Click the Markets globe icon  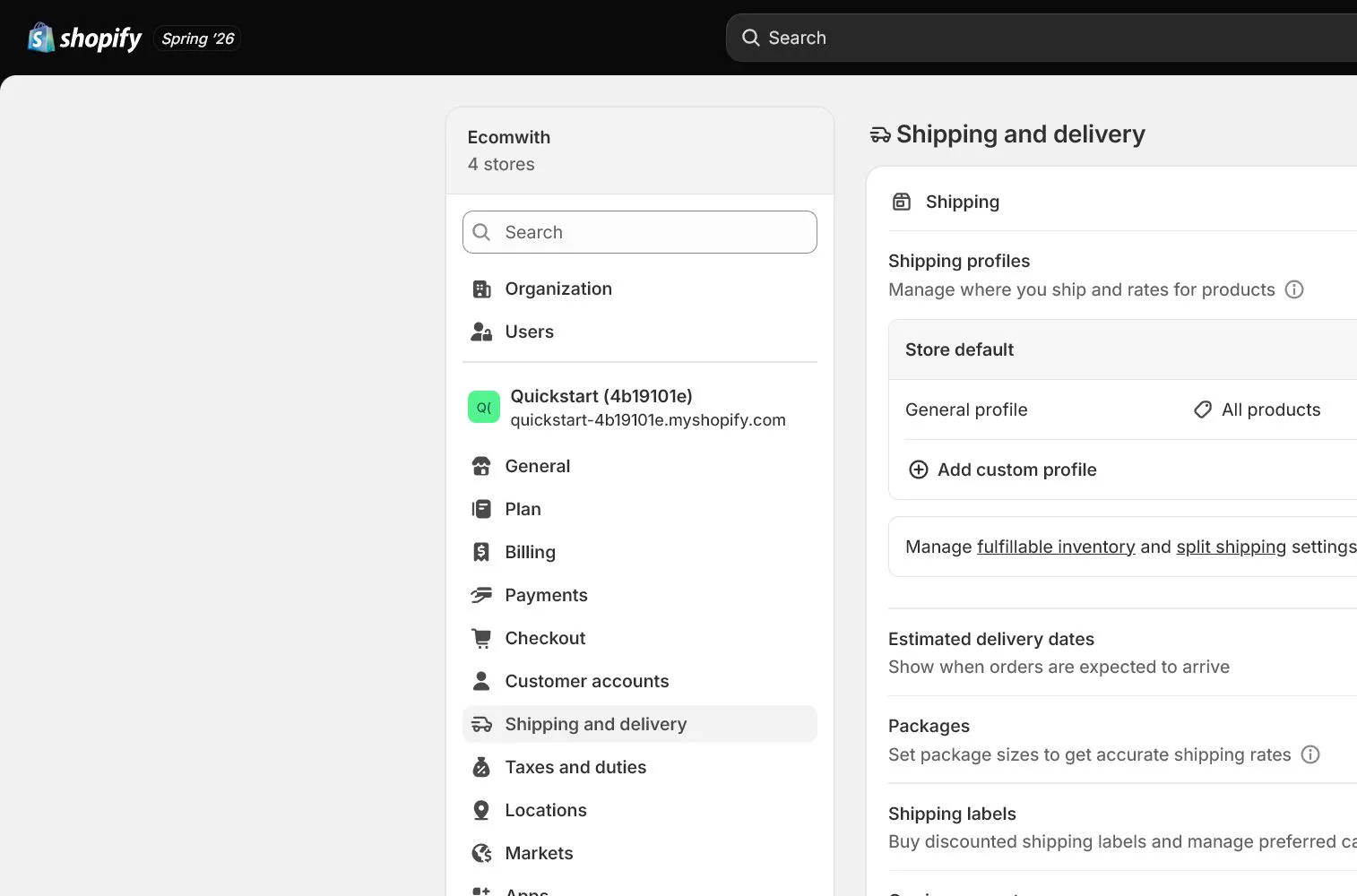click(481, 853)
